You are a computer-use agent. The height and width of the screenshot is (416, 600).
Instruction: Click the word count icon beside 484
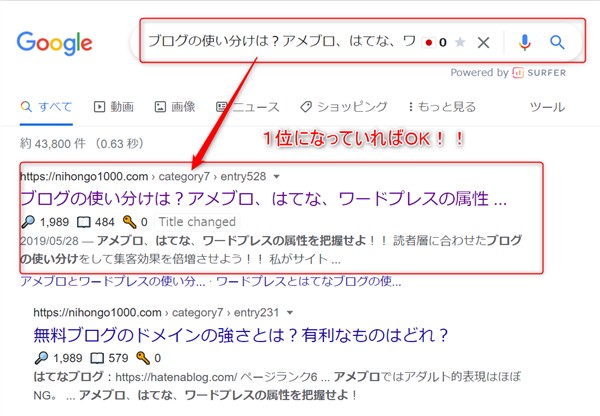click(84, 222)
